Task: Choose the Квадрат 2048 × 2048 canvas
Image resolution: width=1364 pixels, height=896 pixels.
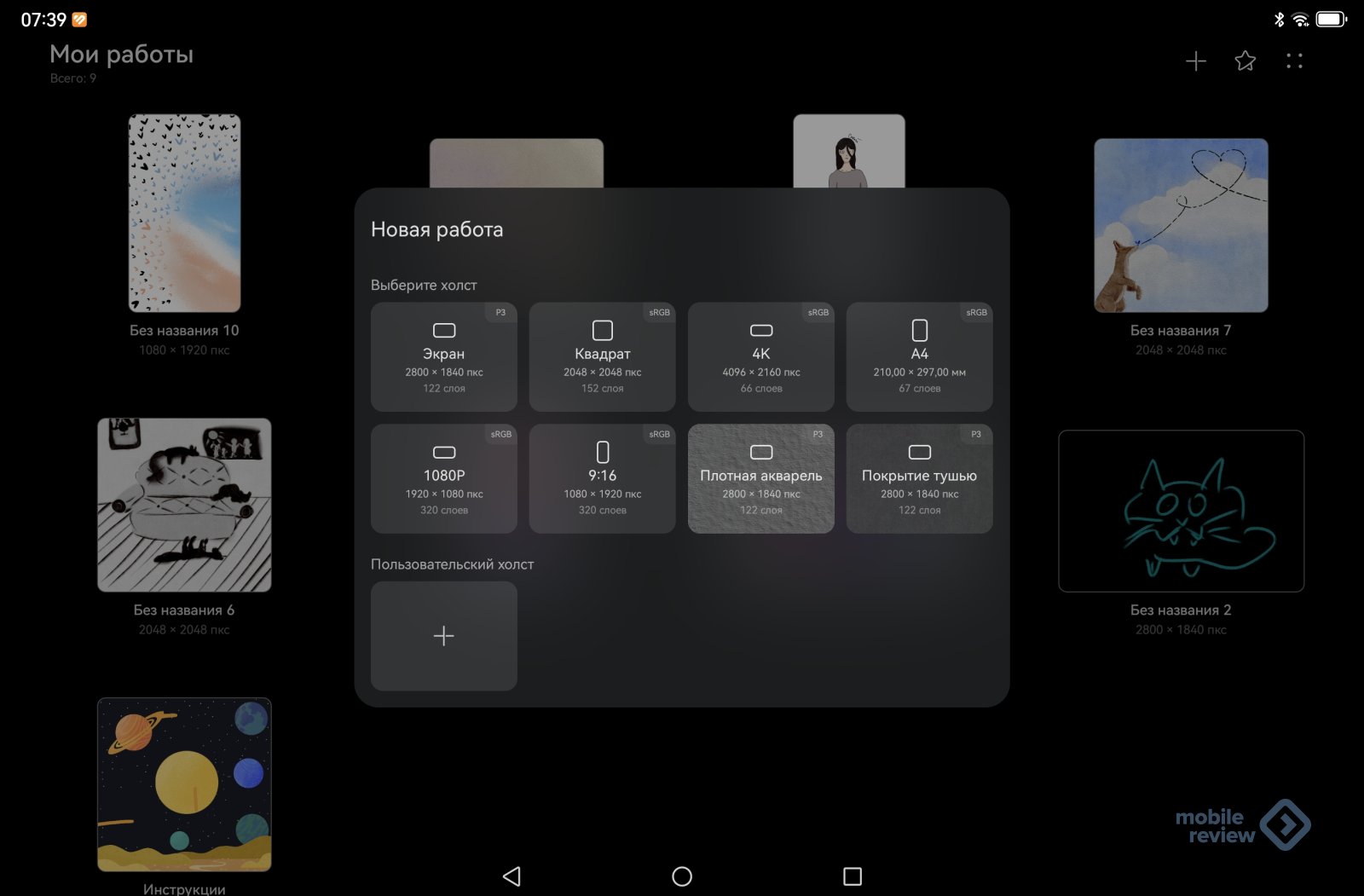Action: tap(602, 357)
